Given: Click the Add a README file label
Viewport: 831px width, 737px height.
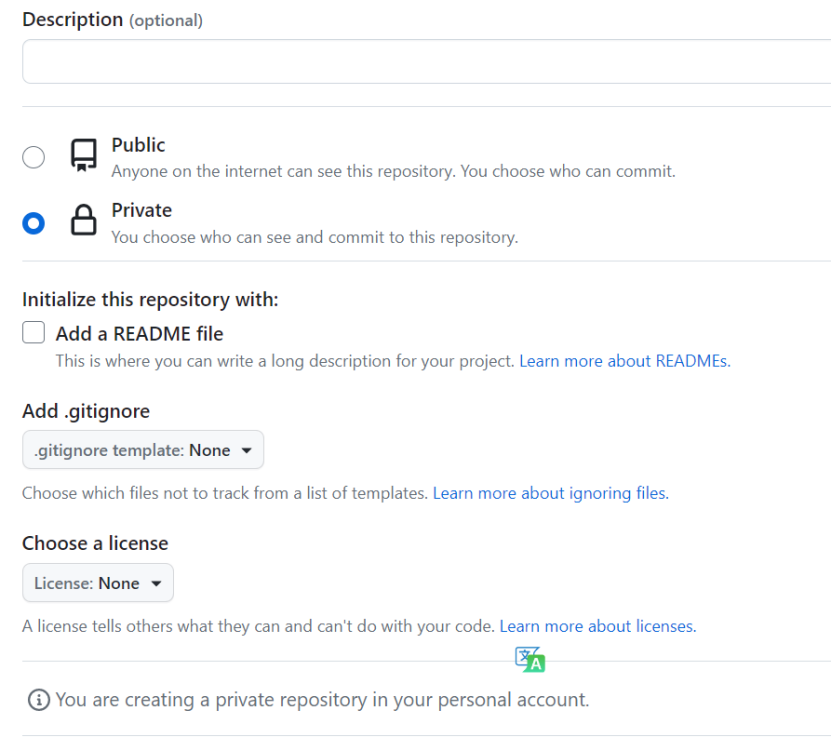Looking at the screenshot, I should tap(139, 333).
